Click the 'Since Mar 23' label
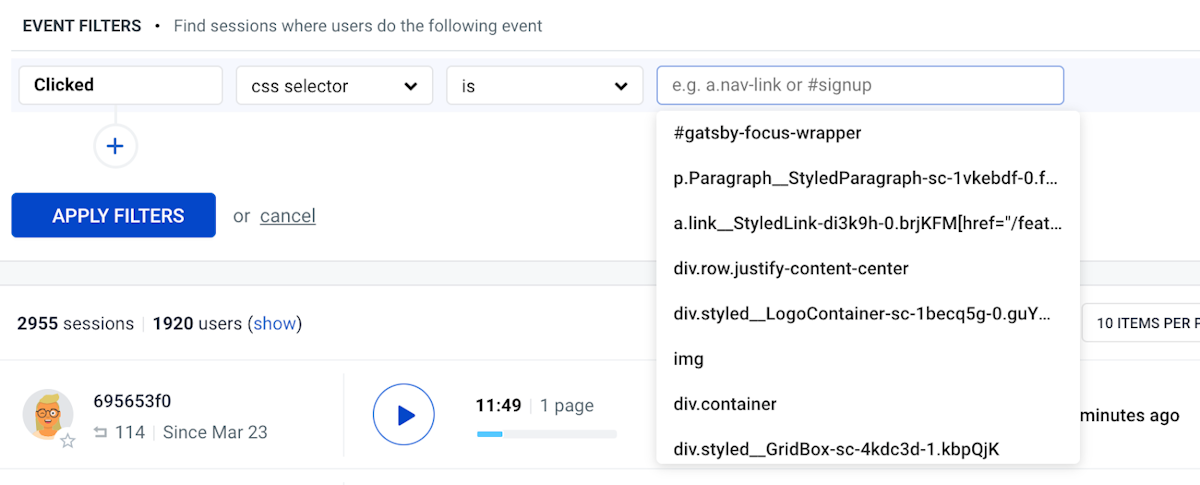The height and width of the screenshot is (485, 1200). 215,432
